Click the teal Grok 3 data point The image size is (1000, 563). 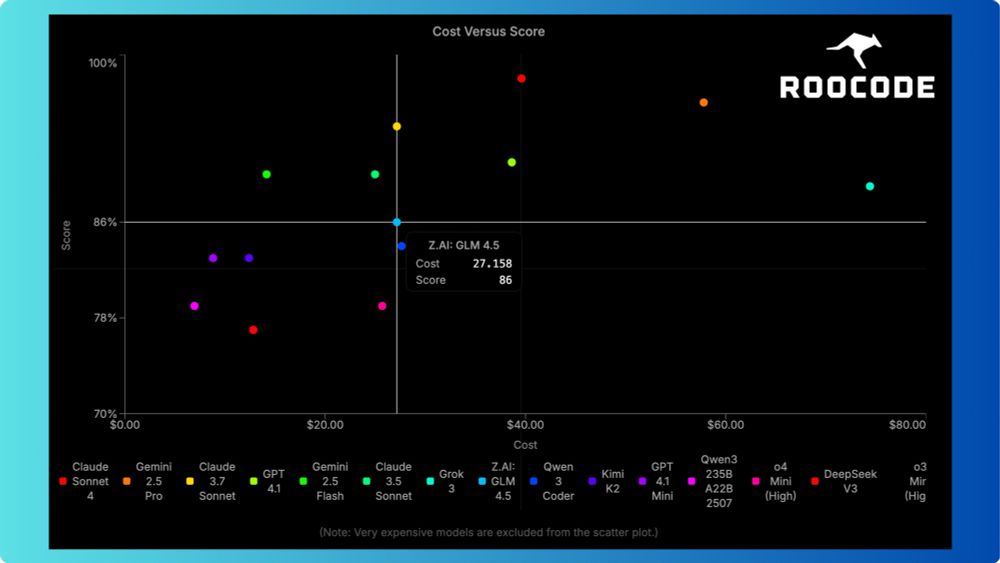pyautogui.click(x=870, y=186)
